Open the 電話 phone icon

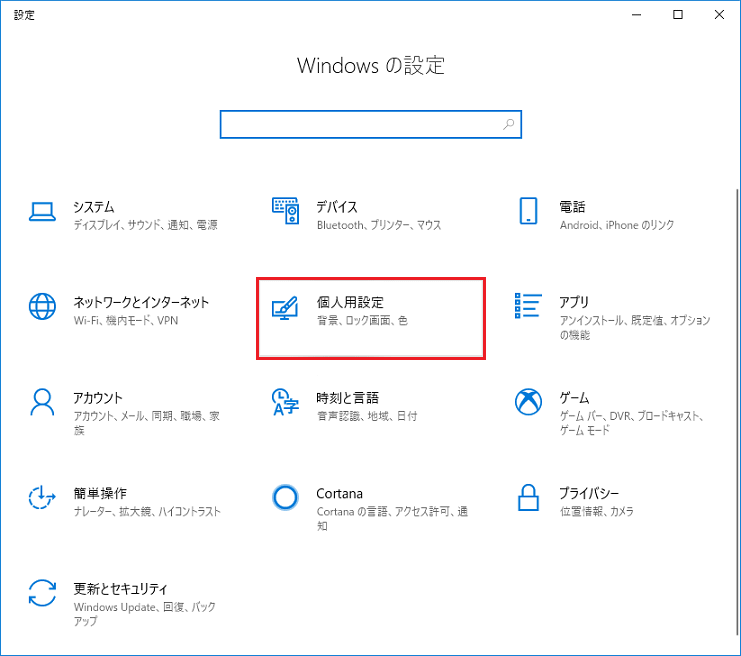click(528, 211)
